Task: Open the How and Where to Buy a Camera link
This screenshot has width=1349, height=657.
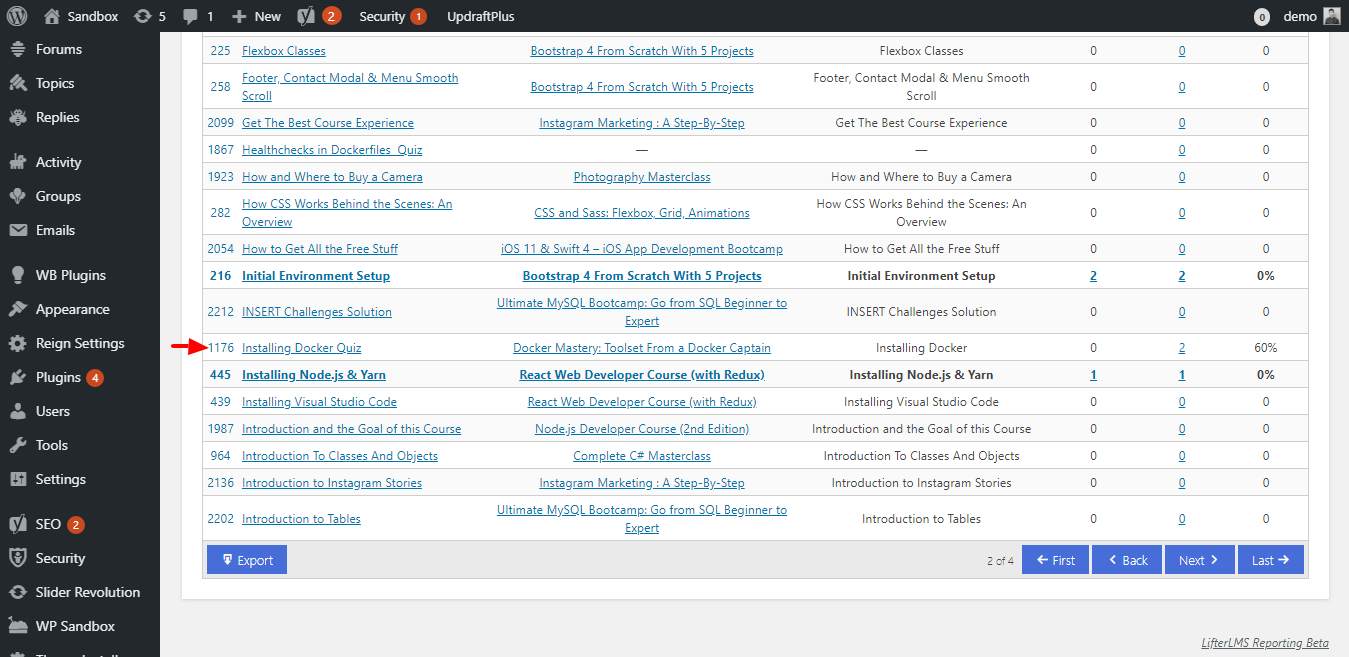Action: 332,177
